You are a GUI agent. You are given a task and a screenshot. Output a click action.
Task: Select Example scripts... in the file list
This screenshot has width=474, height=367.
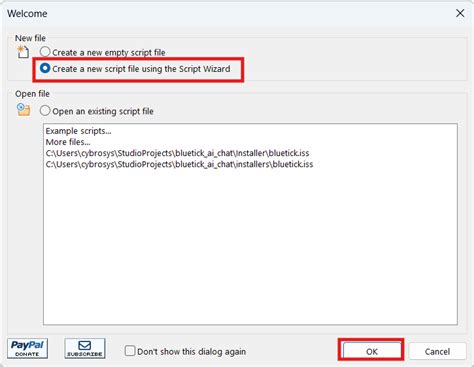click(x=78, y=131)
